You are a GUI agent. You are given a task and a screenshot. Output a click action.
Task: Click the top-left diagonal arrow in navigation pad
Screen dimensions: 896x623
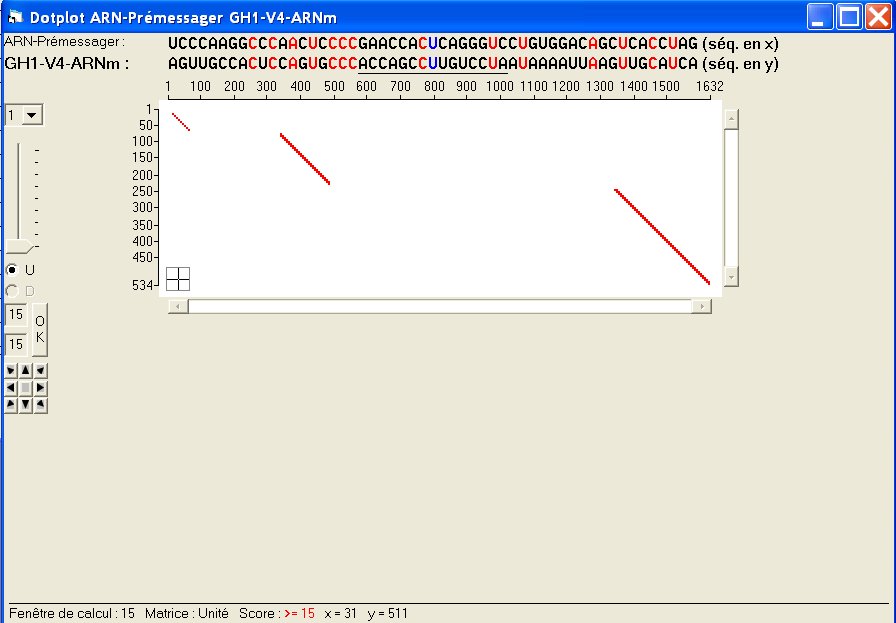[x=10, y=370]
